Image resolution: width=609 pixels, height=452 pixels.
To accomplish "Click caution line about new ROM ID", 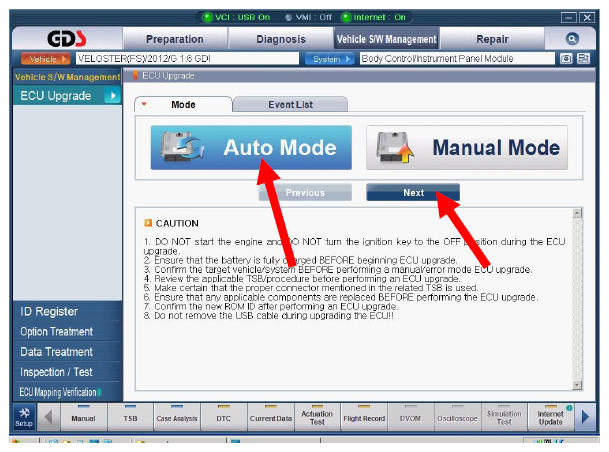I will [x=271, y=306].
